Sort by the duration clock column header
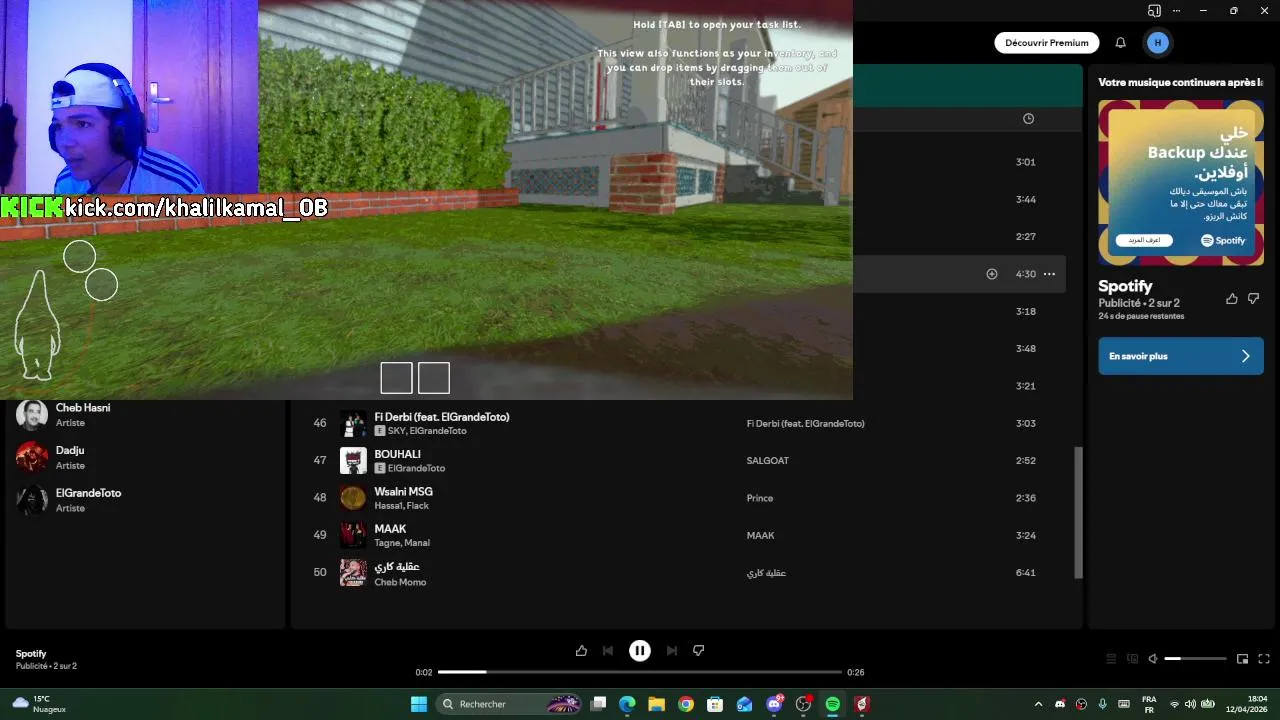1280x720 pixels. [x=1028, y=119]
